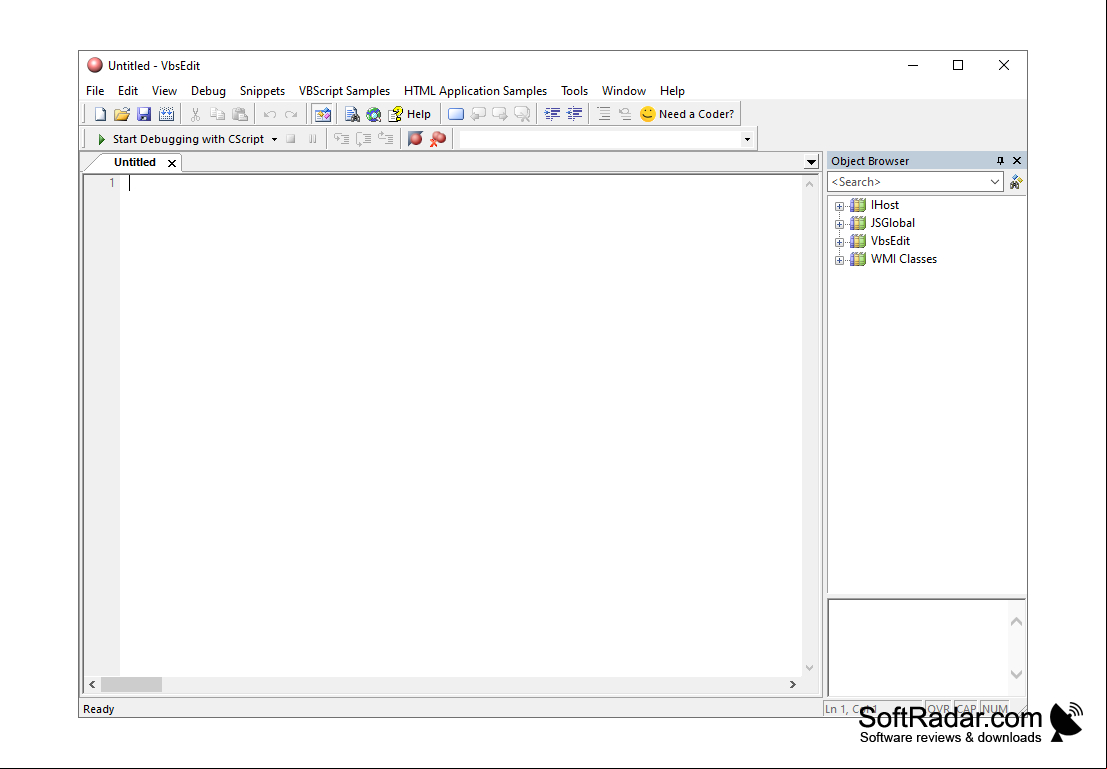Screen dimensions: 1107x769
Task: Copy selection using the toolbar copy icon
Action: (217, 114)
